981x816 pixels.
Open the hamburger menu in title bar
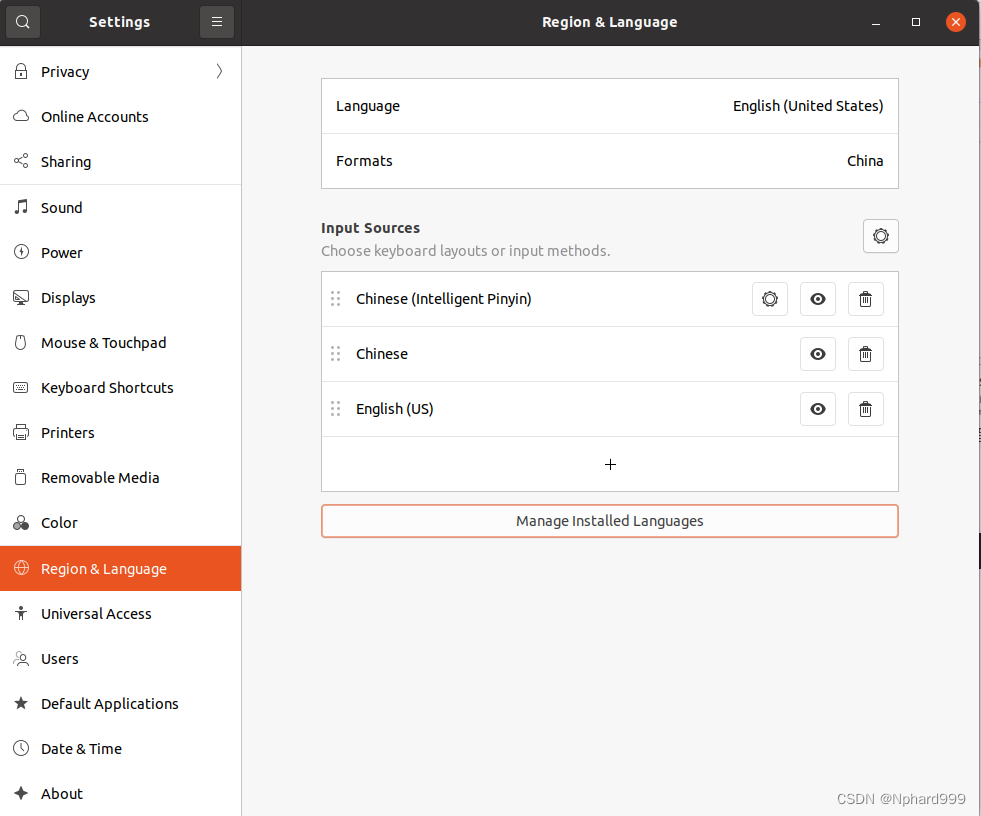(x=217, y=21)
